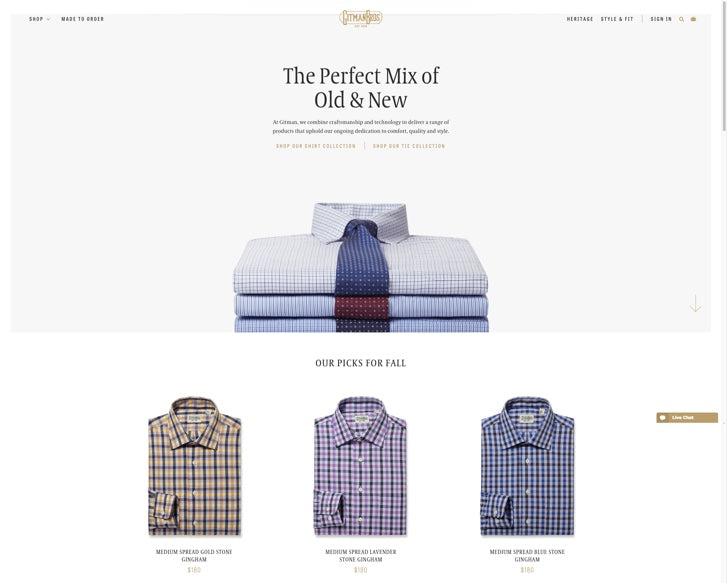Follow Shop Our Tie Collection link
Viewport: 727px width, 583px height.
pos(409,146)
